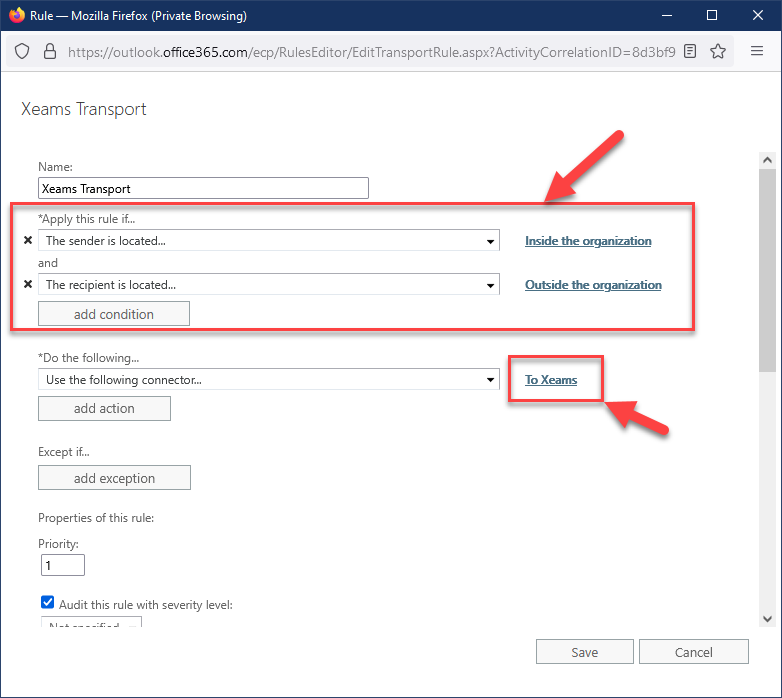The image size is (782, 698).
Task: Open 'Use the following connector...' dropdown
Action: 269,379
